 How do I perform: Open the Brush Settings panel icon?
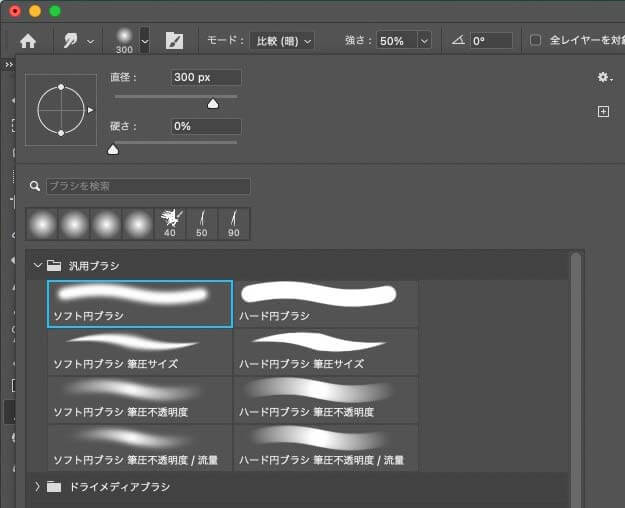[x=174, y=41]
